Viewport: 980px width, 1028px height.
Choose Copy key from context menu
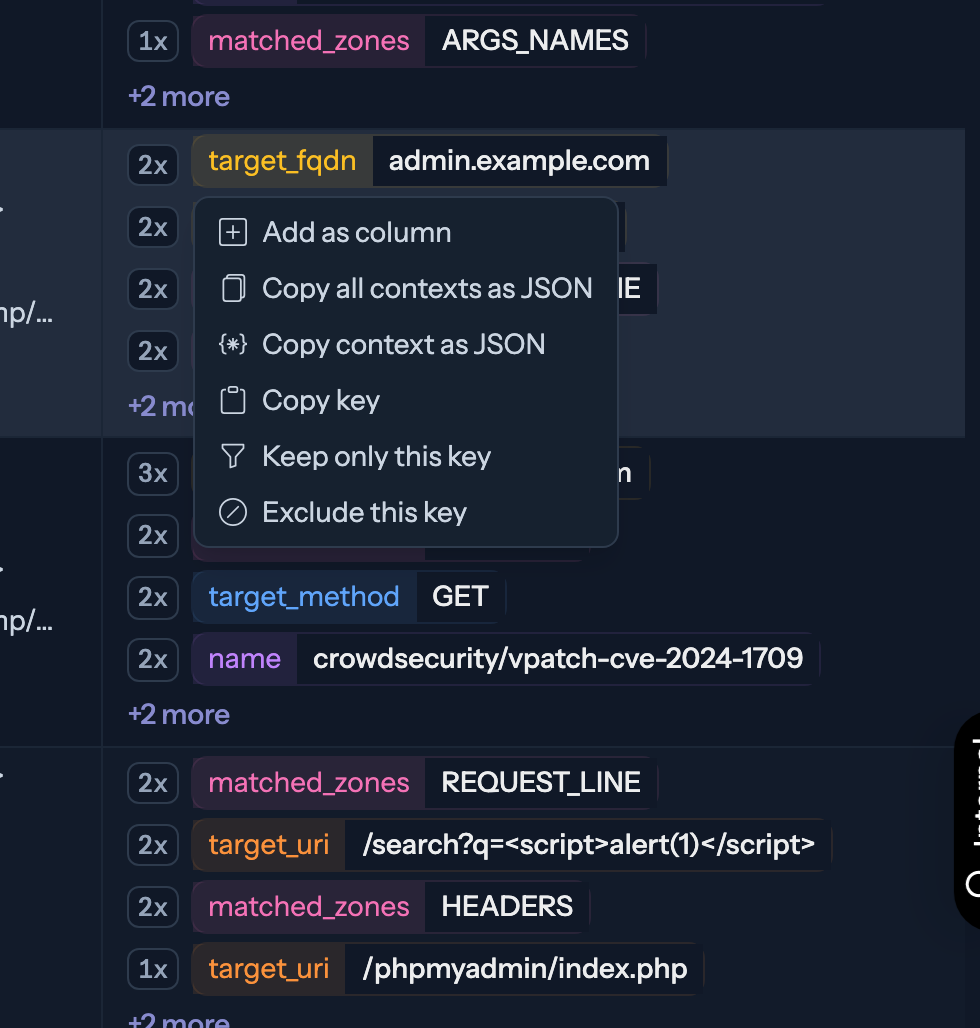coord(406,401)
